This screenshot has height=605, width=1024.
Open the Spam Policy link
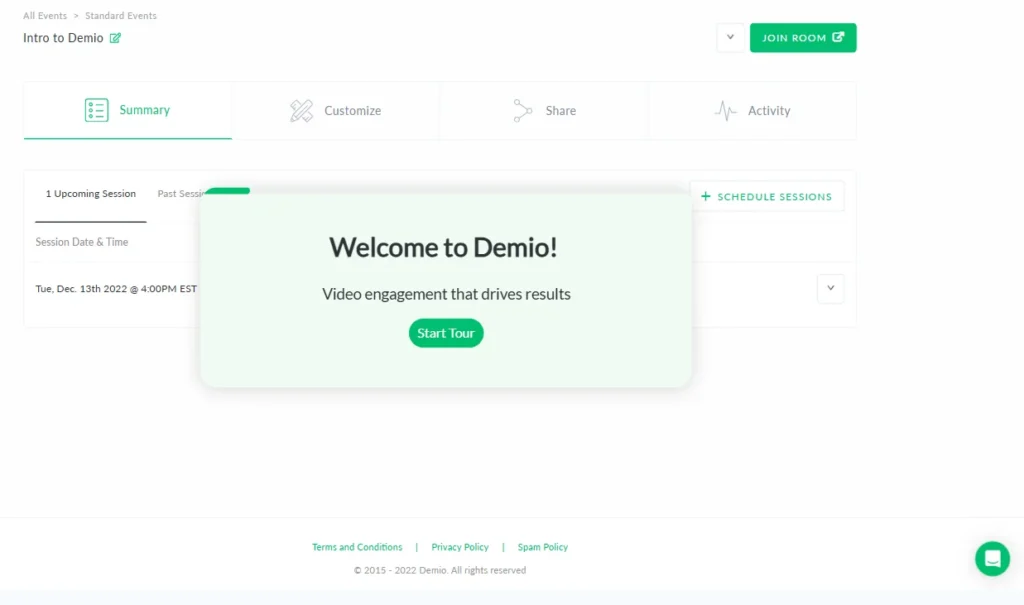[x=543, y=547]
